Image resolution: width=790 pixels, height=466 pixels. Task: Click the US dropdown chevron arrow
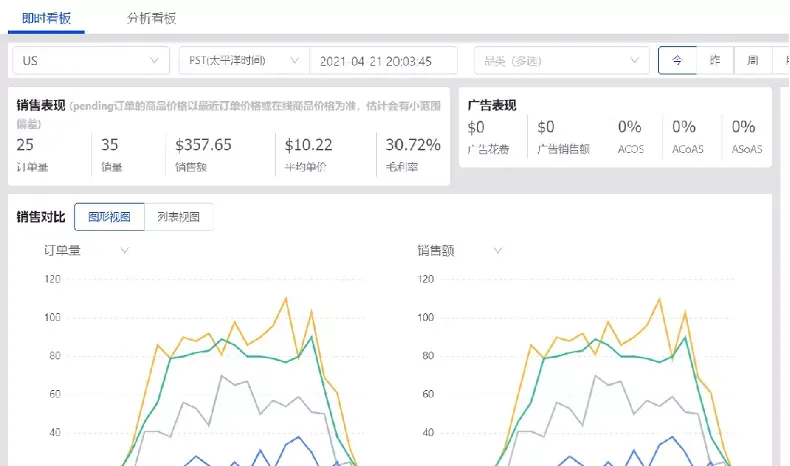154,60
